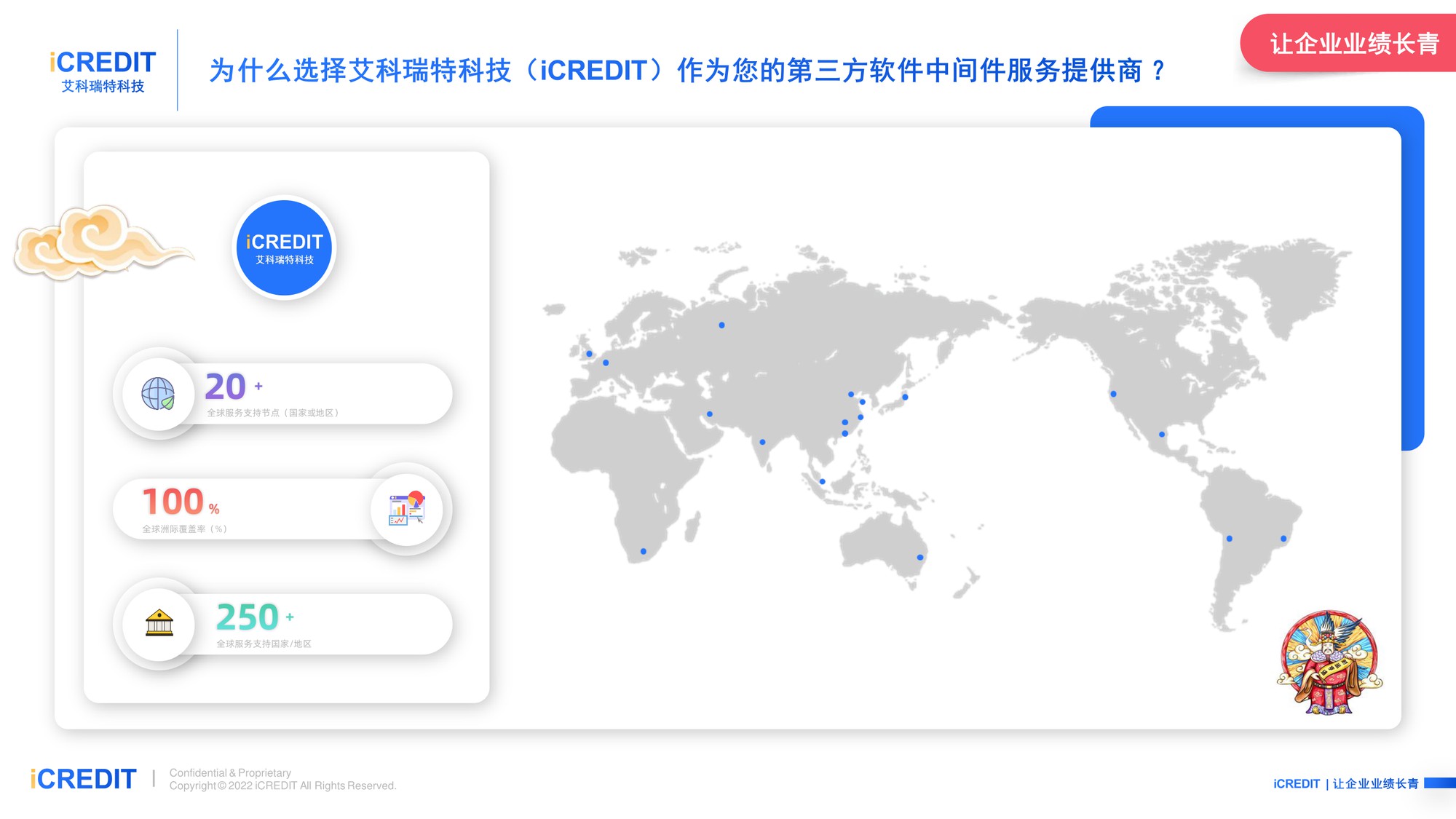Click the 艾科瑞特科技 text under the header logo
The image size is (1456, 819).
point(103,86)
